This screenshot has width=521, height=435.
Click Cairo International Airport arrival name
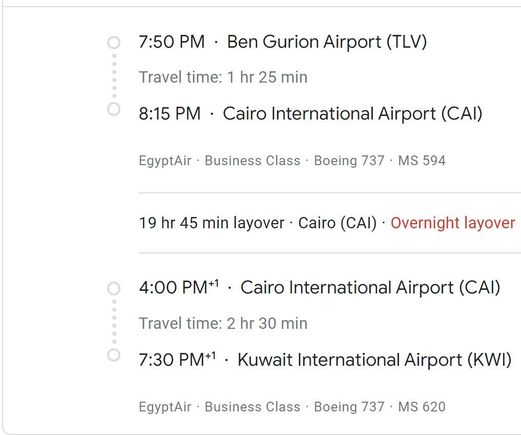352,114
